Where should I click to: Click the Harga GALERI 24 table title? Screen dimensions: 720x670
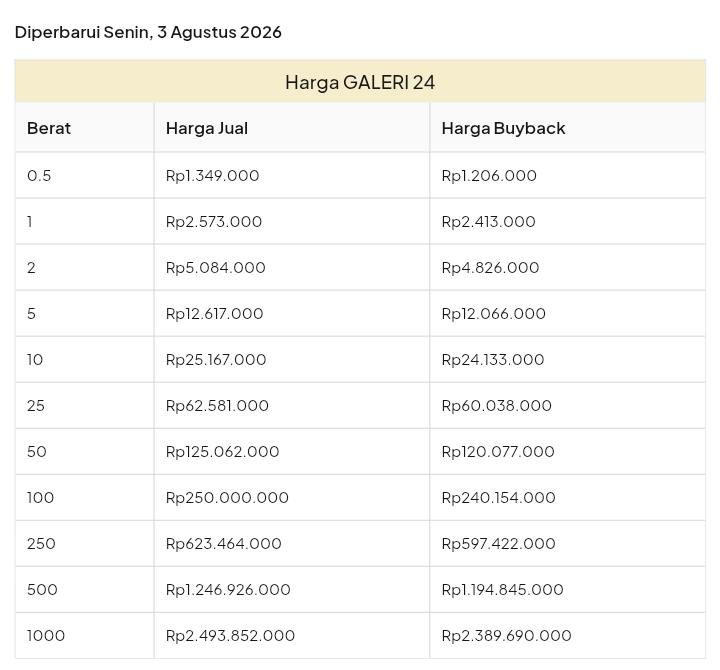[x=360, y=82]
